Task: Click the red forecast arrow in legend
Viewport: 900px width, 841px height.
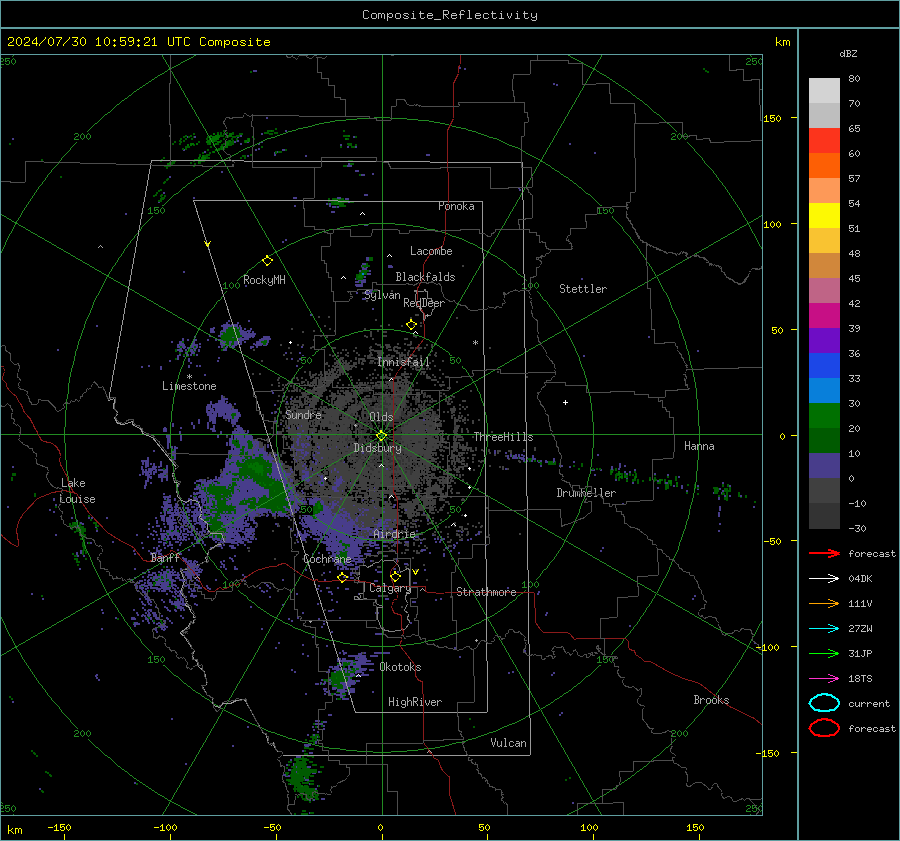Action: pyautogui.click(x=824, y=553)
